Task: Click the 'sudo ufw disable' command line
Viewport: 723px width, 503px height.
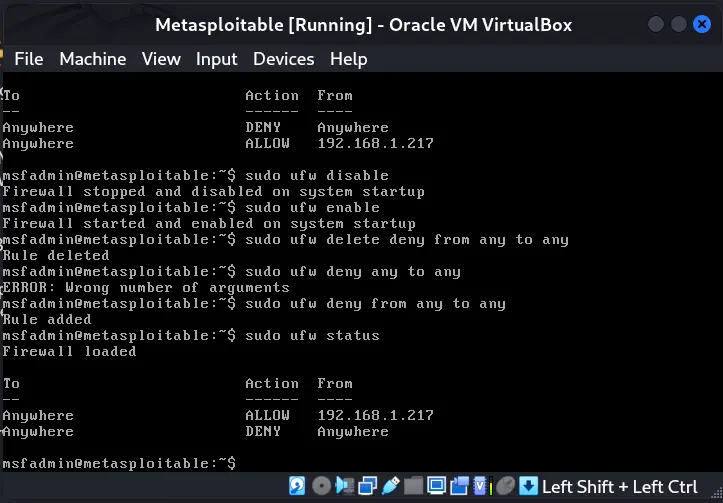Action: coord(196,176)
